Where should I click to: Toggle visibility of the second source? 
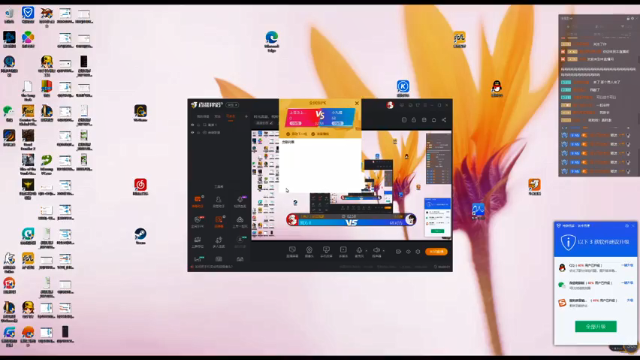coord(193,133)
